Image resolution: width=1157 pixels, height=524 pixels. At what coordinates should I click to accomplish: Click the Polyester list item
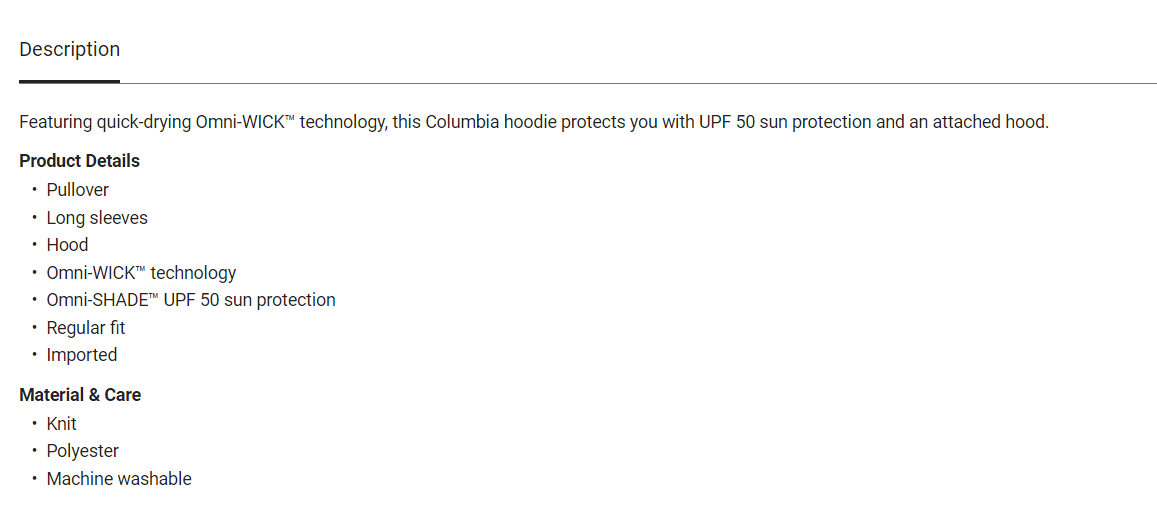pos(82,451)
